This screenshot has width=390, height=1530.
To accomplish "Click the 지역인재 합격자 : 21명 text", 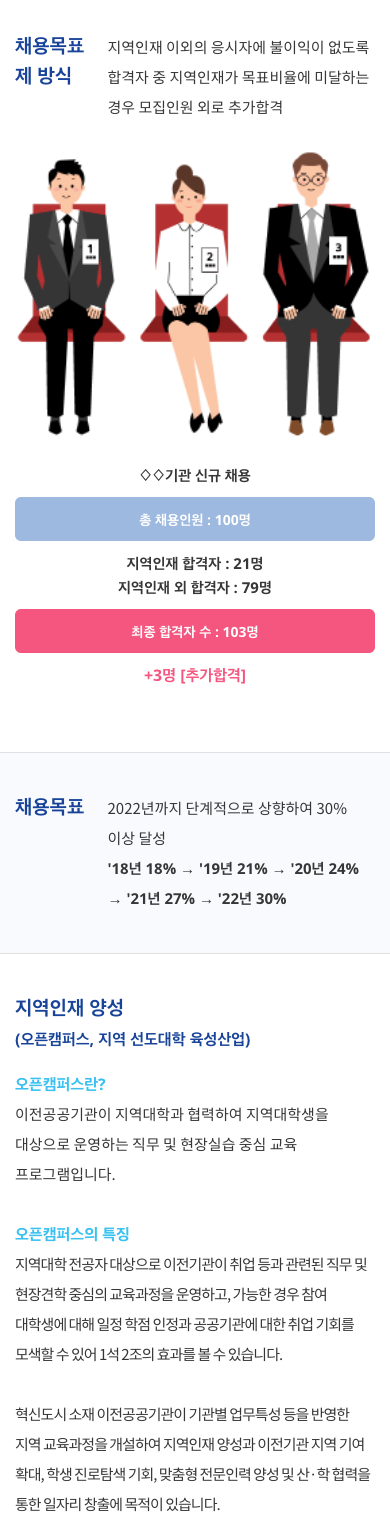I will click(195, 563).
